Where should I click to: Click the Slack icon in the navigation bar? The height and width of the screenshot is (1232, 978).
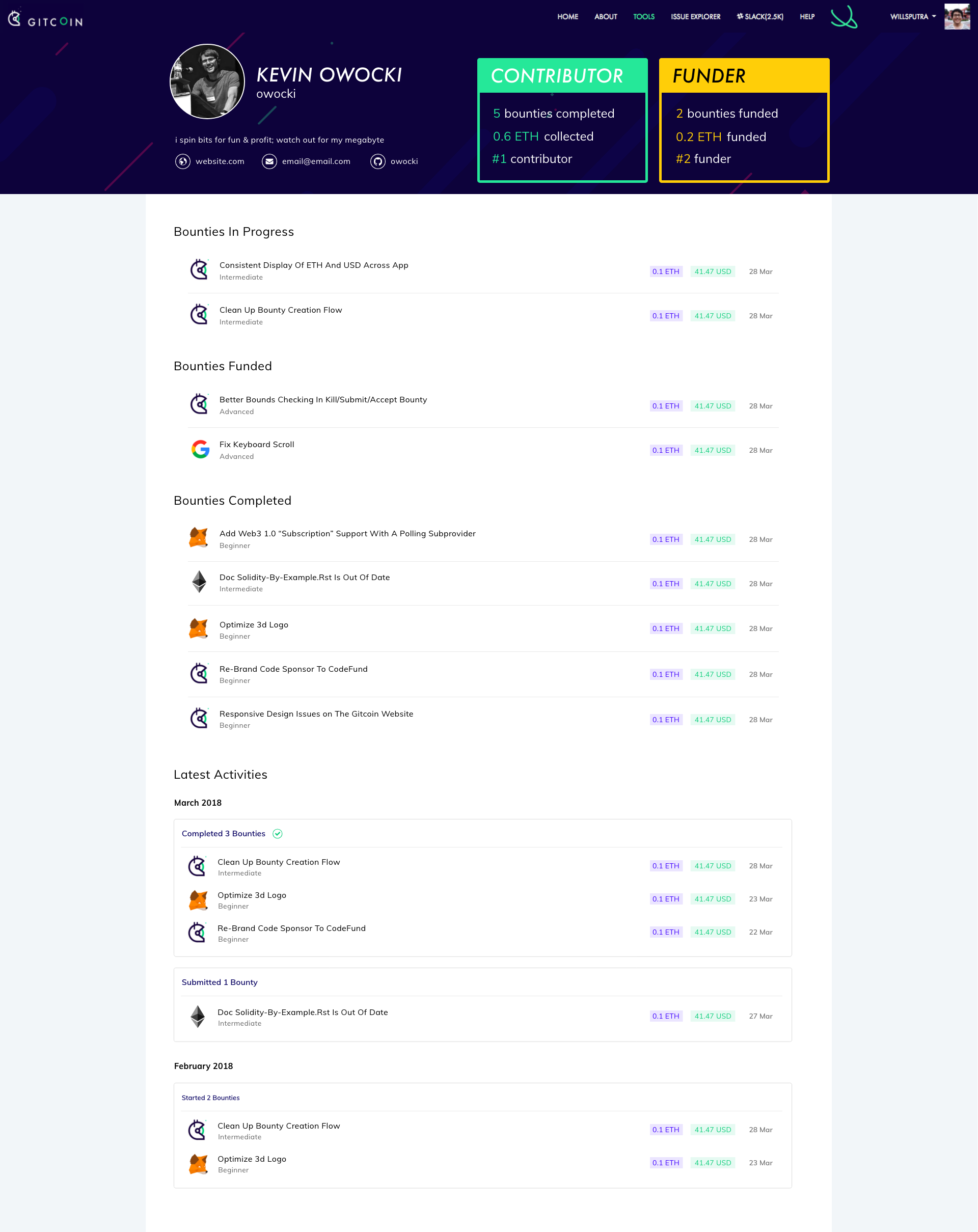(x=740, y=17)
